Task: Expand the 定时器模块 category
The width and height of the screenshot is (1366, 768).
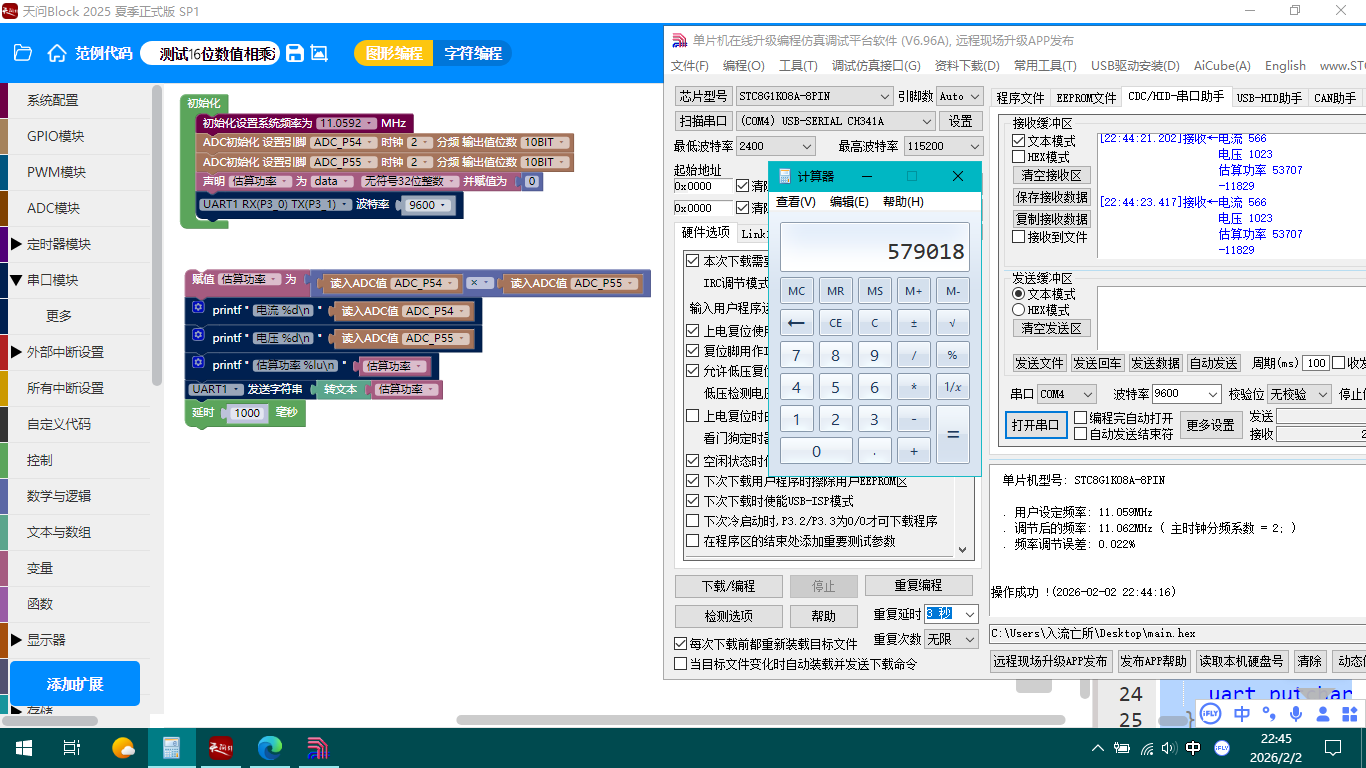Action: coord(16,244)
